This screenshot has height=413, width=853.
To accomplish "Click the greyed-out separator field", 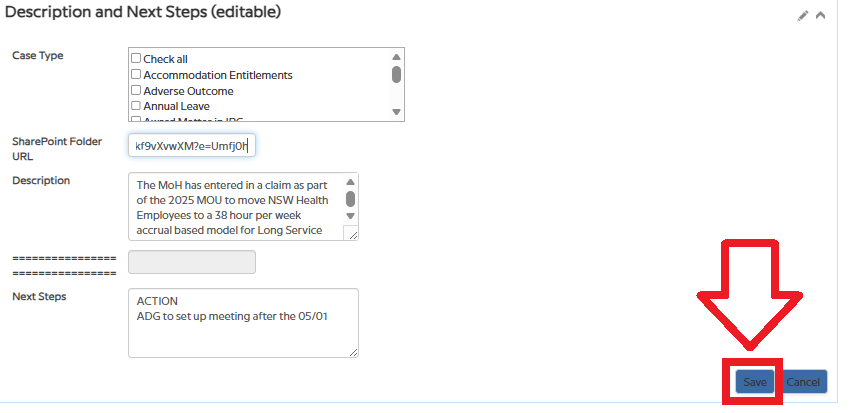I will (x=192, y=262).
